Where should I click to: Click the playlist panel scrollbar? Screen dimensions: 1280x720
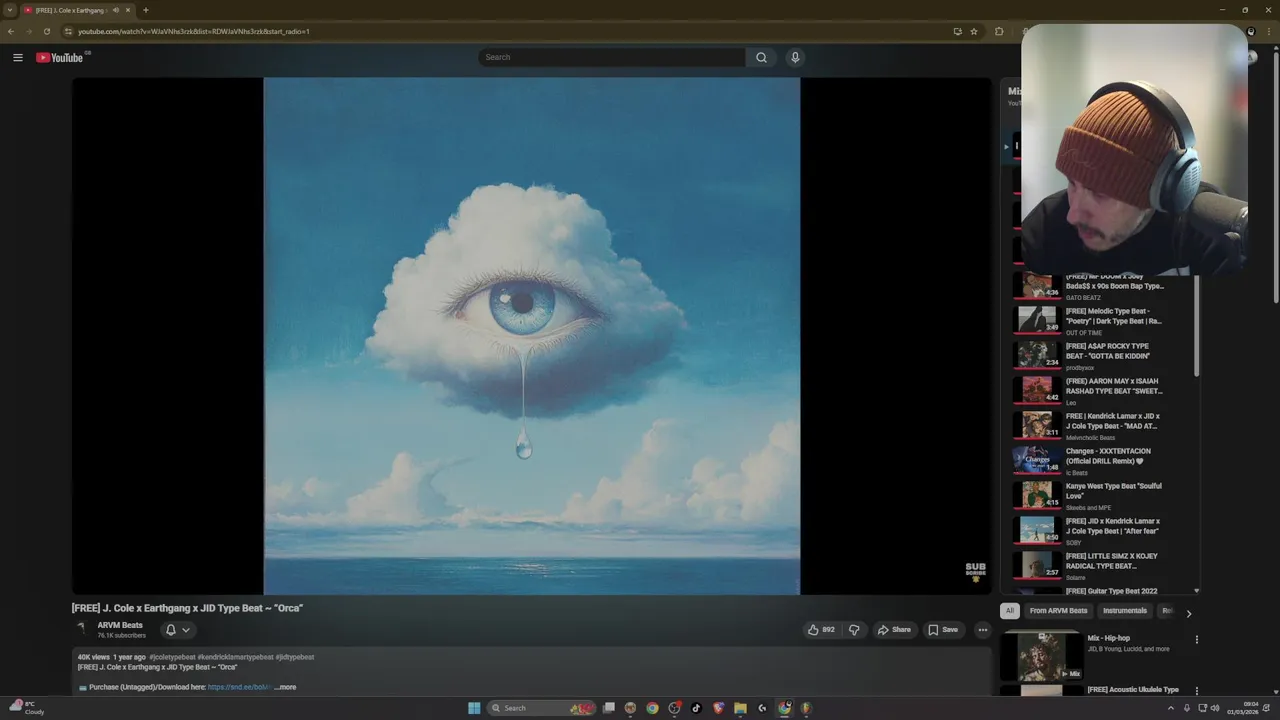(x=1197, y=326)
